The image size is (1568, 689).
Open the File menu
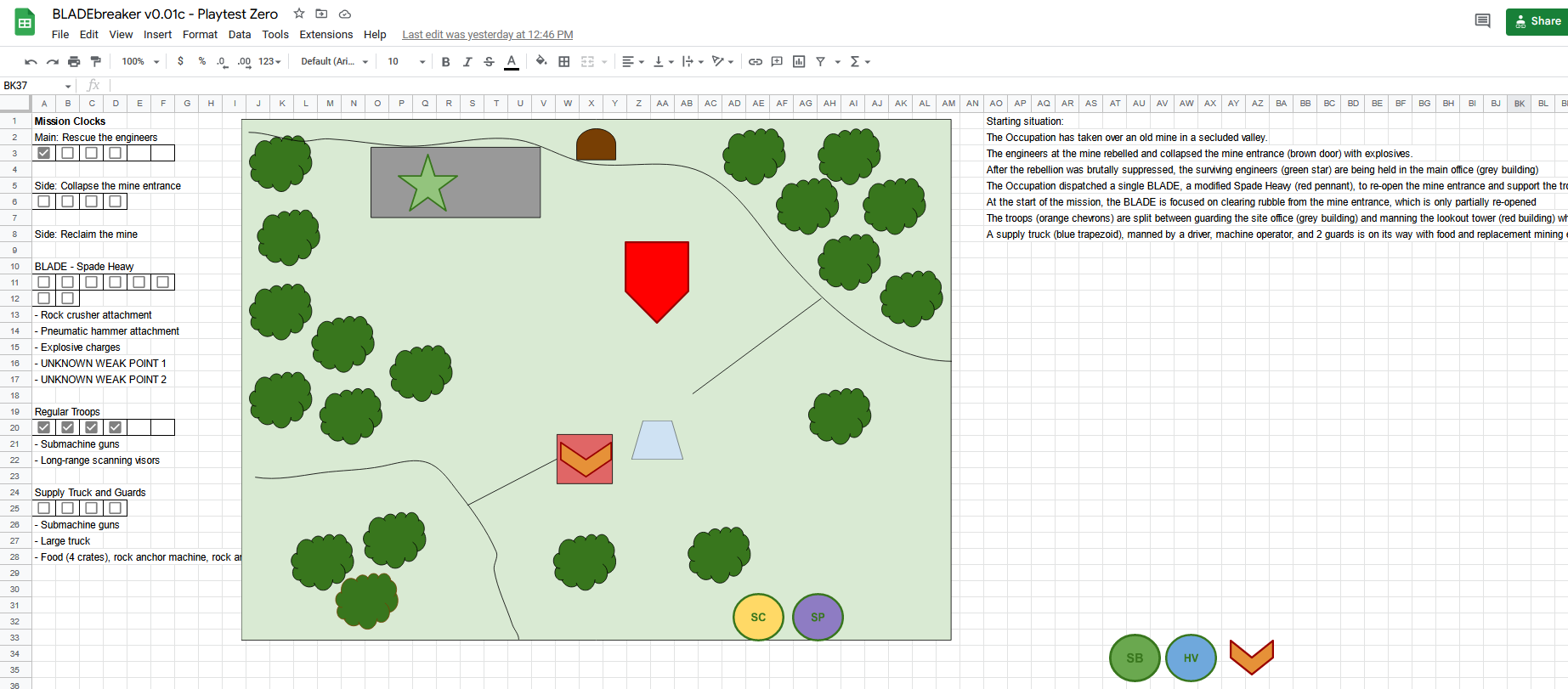60,35
